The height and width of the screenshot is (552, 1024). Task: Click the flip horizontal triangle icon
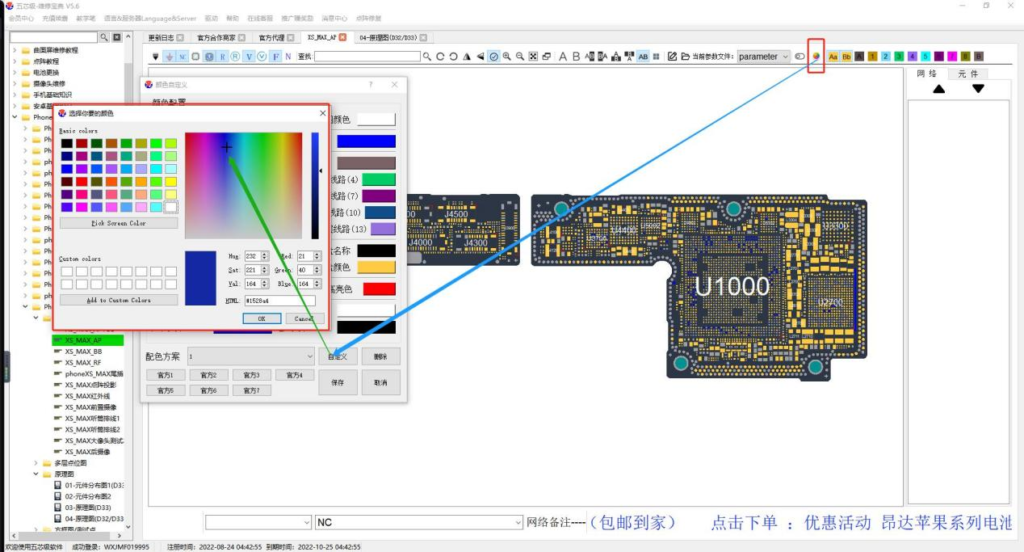pyautogui.click(x=466, y=56)
